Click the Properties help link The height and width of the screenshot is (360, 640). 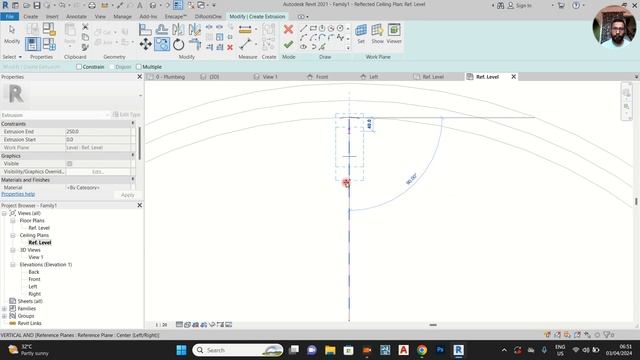(18, 194)
